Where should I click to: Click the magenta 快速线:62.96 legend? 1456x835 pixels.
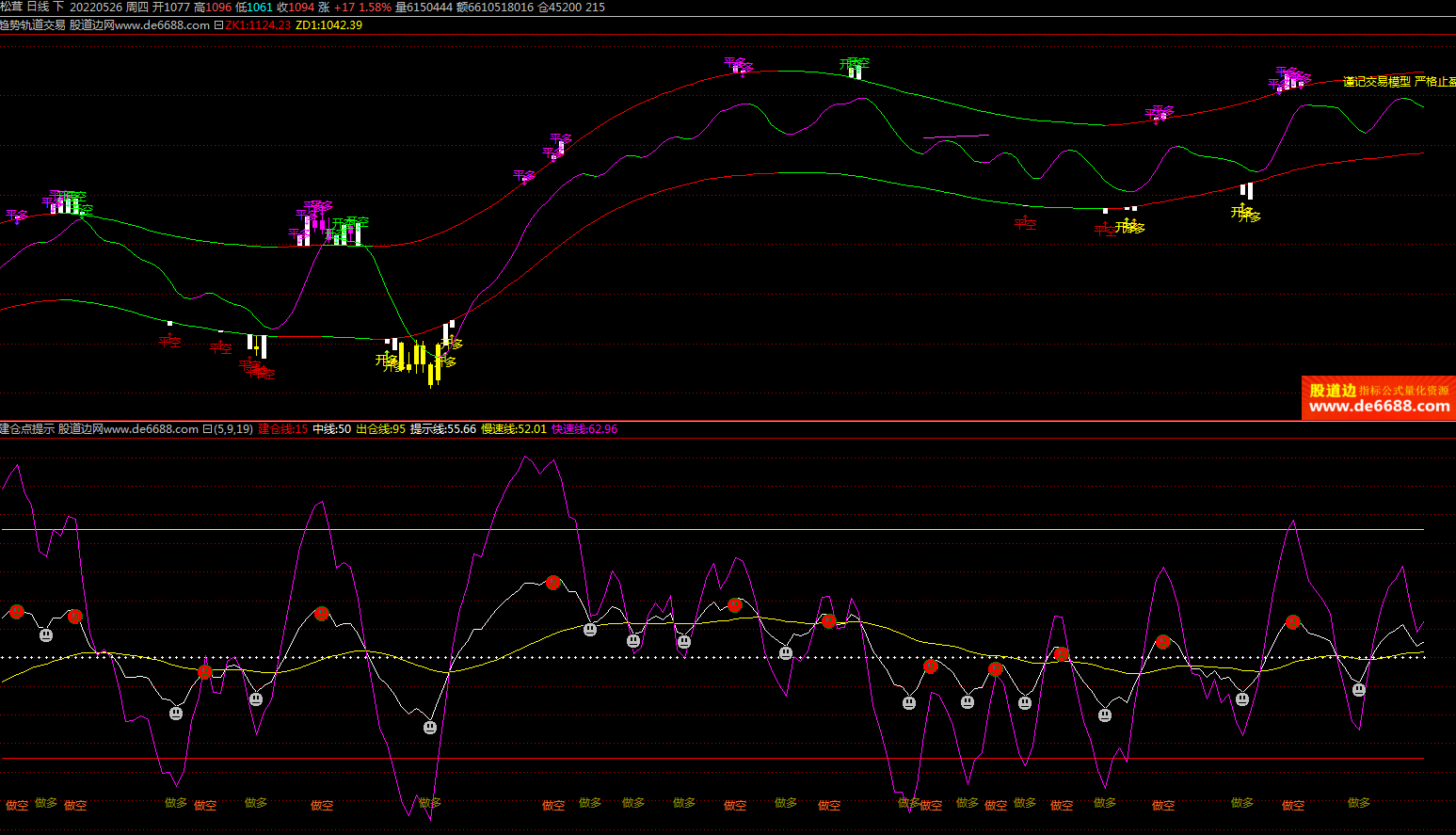pyautogui.click(x=584, y=429)
